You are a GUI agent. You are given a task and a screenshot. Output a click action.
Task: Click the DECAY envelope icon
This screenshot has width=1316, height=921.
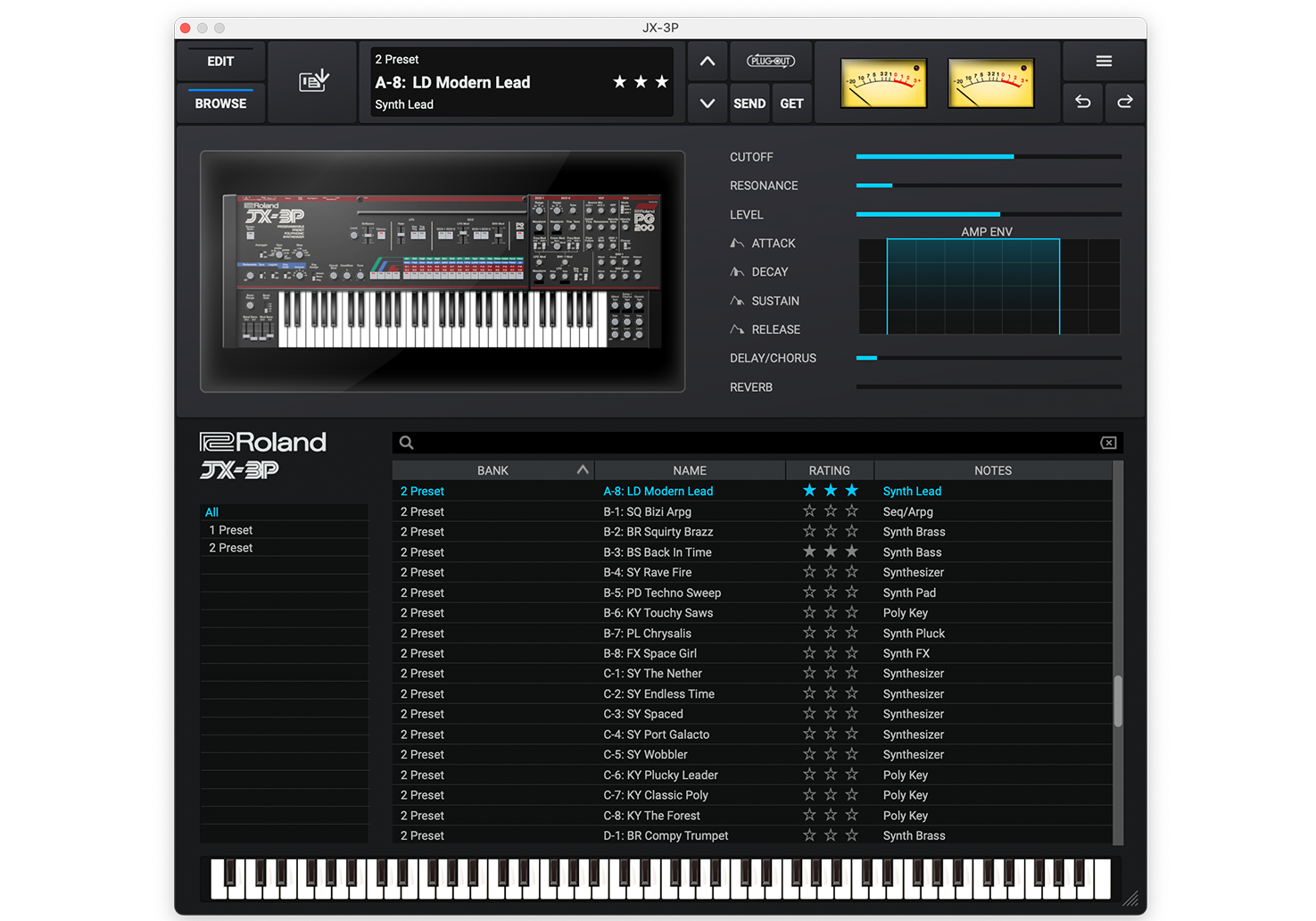point(737,271)
